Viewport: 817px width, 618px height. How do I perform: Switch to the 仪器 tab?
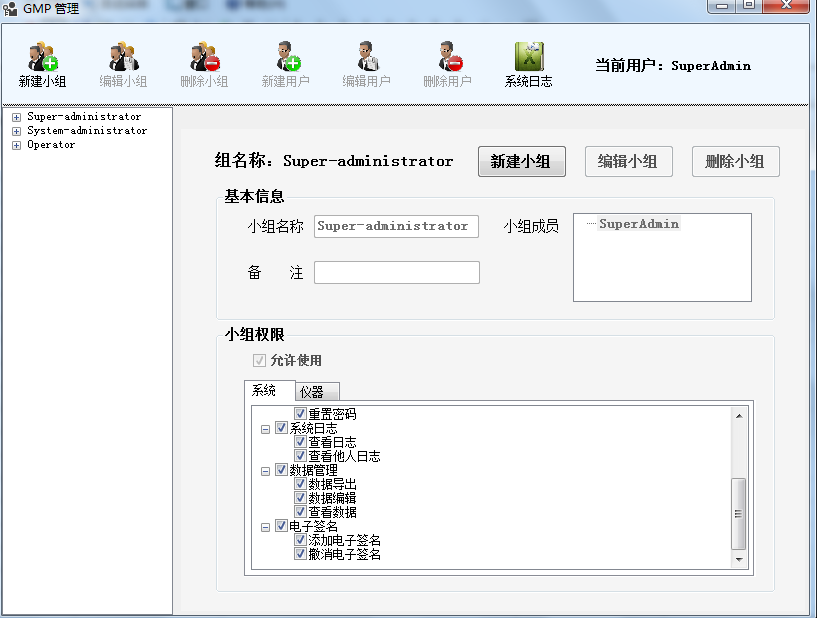point(317,392)
